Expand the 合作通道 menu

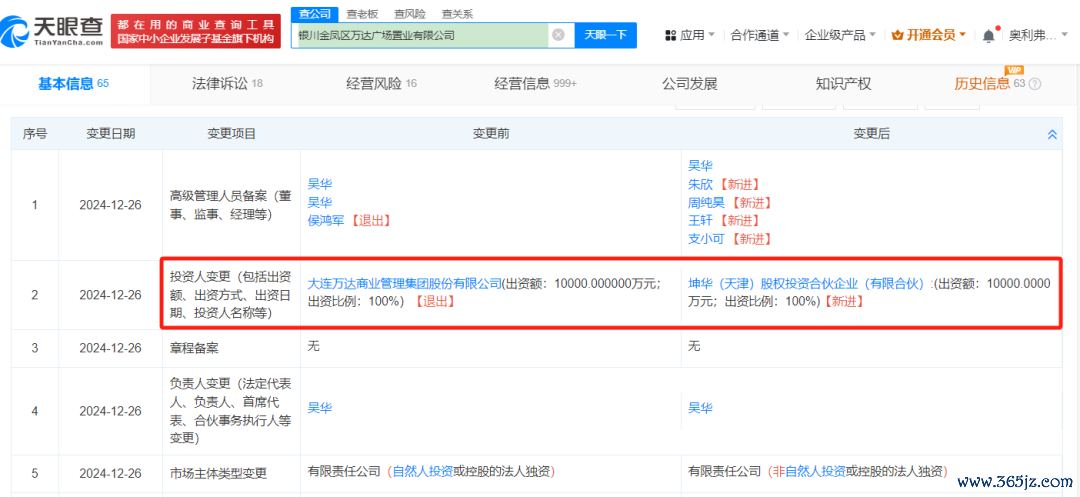click(x=760, y=34)
